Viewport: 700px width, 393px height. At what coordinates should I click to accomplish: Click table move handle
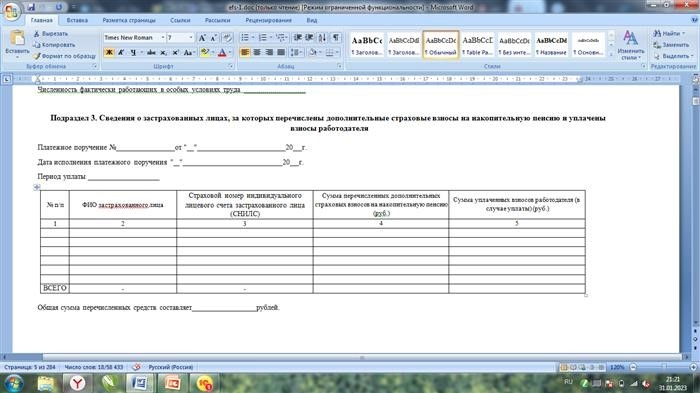tap(37, 187)
